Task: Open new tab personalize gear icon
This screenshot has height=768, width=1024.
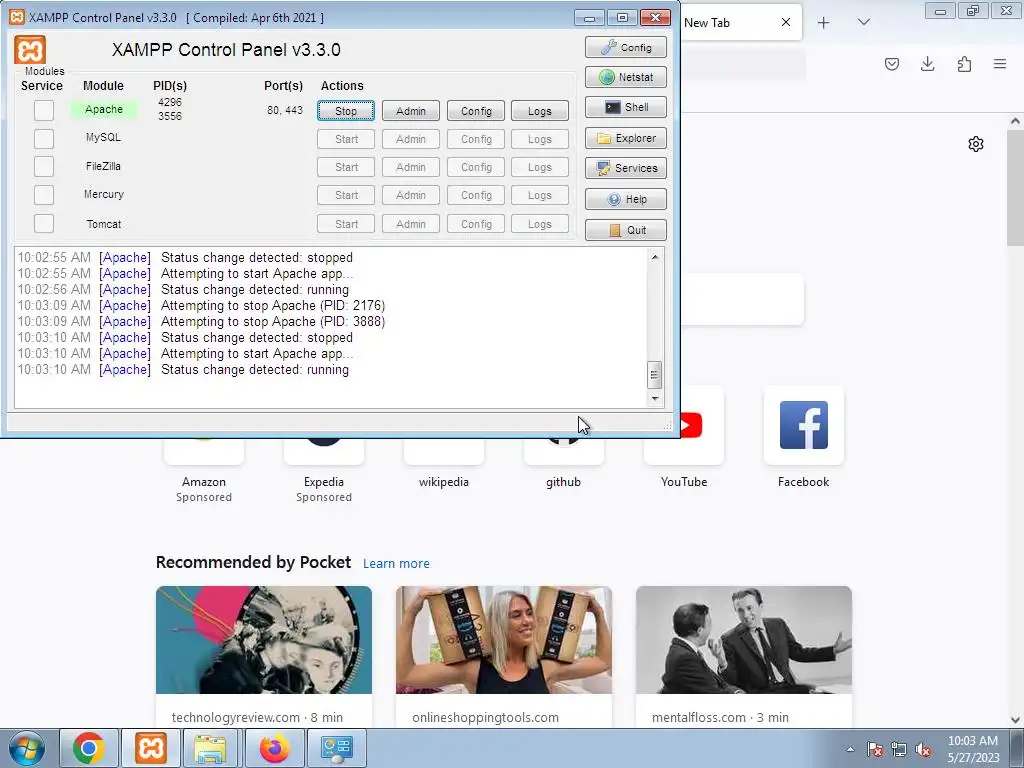Action: tap(976, 144)
